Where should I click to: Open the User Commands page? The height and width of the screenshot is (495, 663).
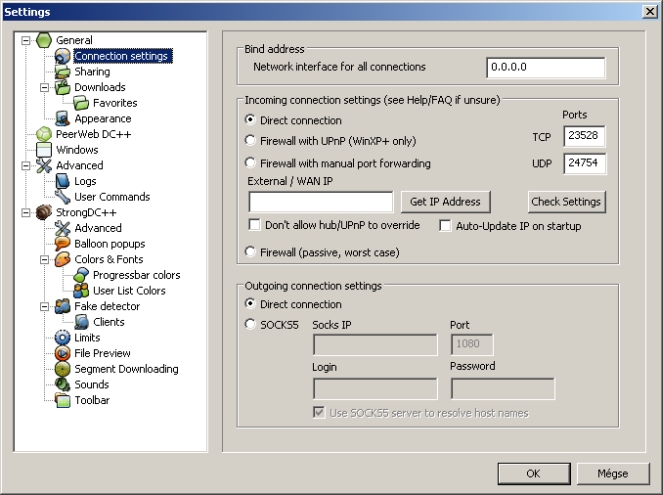[111, 197]
